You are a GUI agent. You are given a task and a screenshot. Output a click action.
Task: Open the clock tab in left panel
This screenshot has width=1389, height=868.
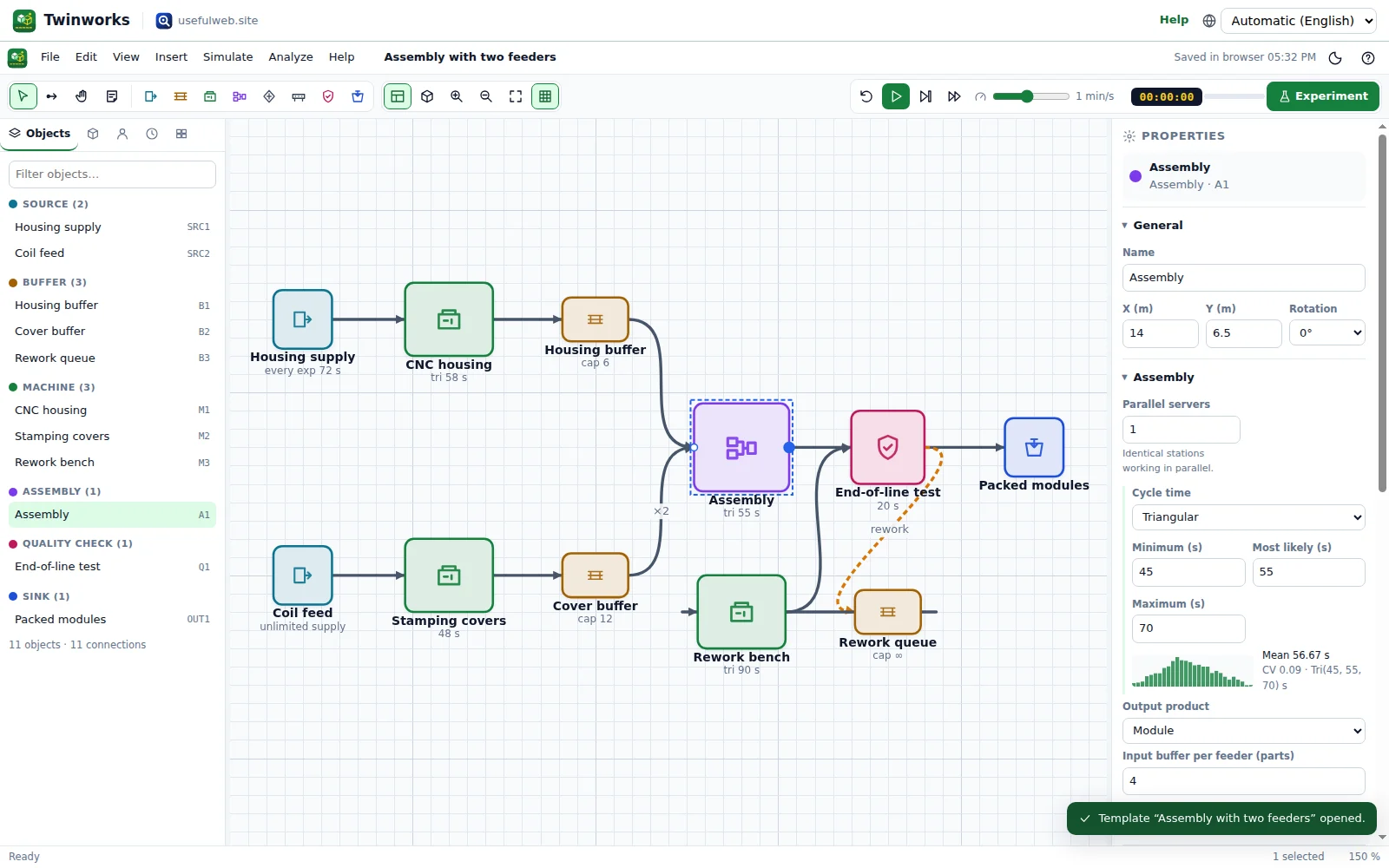[152, 134]
